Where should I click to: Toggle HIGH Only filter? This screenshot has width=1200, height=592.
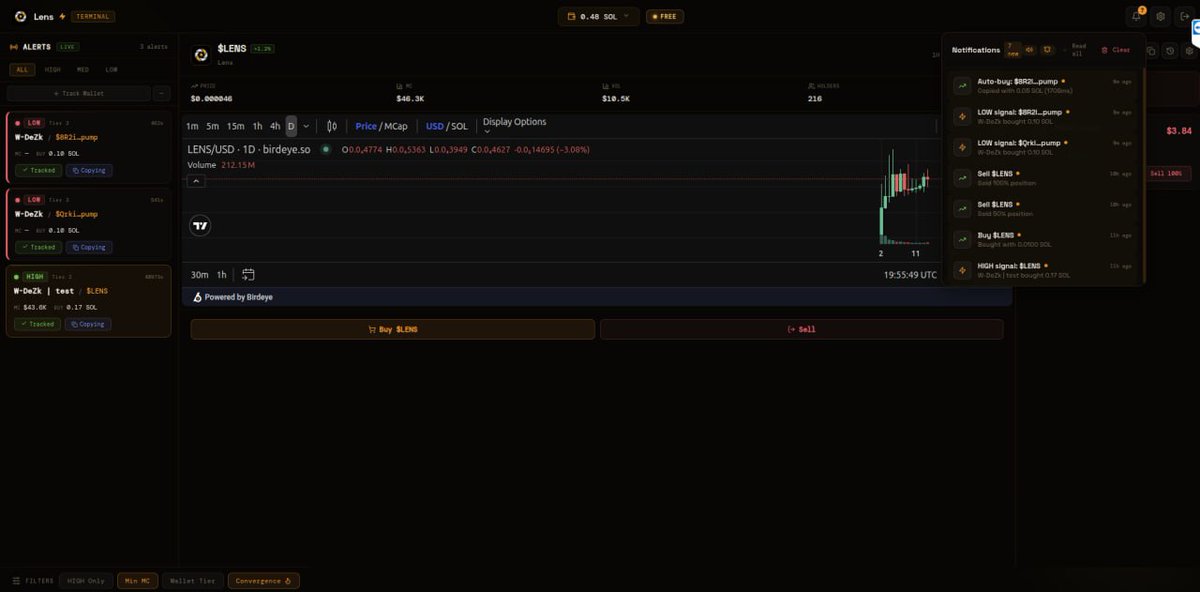point(87,580)
